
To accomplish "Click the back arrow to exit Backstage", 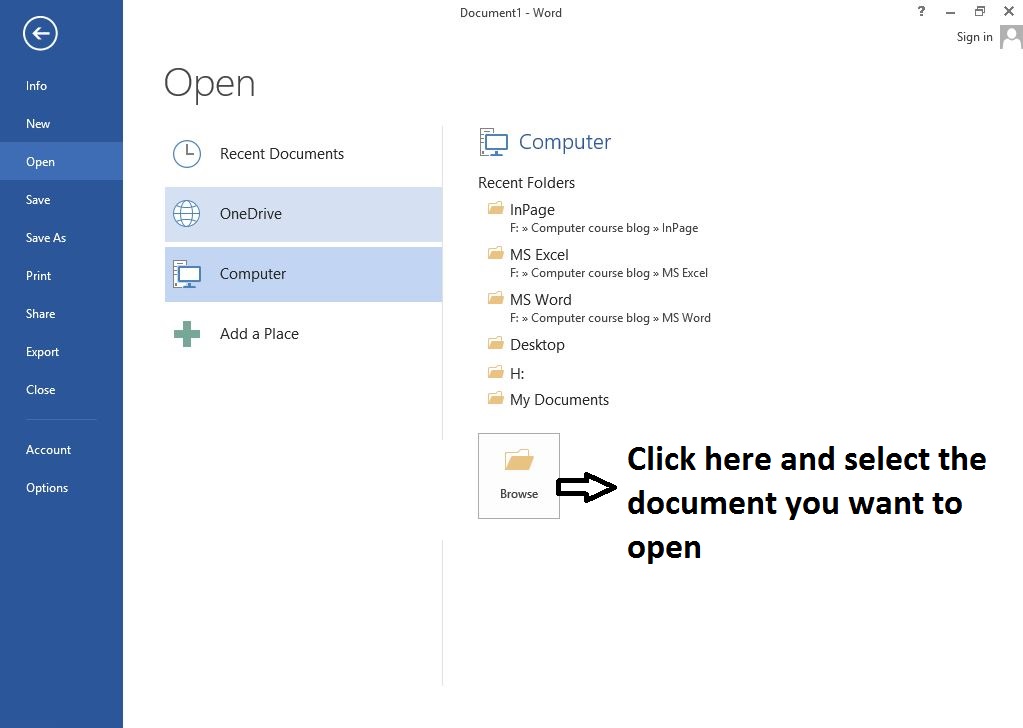I will pyautogui.click(x=39, y=33).
